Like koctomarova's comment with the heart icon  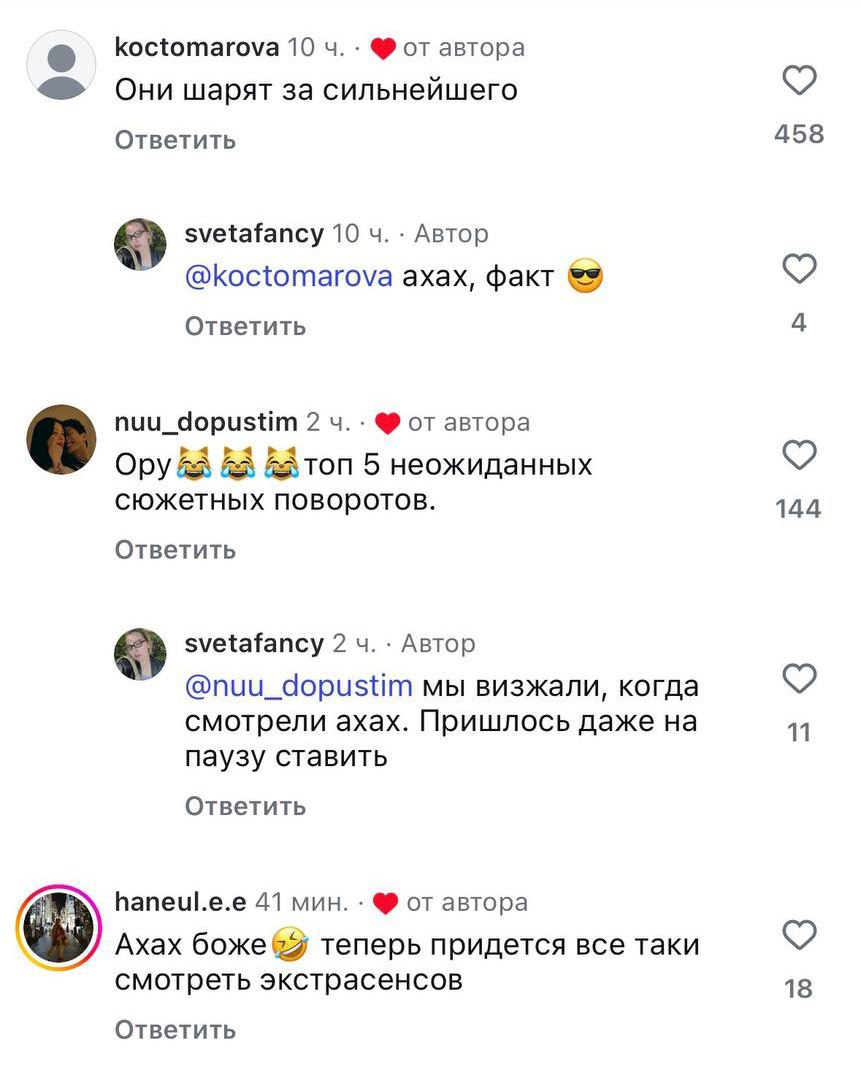pyautogui.click(x=799, y=80)
